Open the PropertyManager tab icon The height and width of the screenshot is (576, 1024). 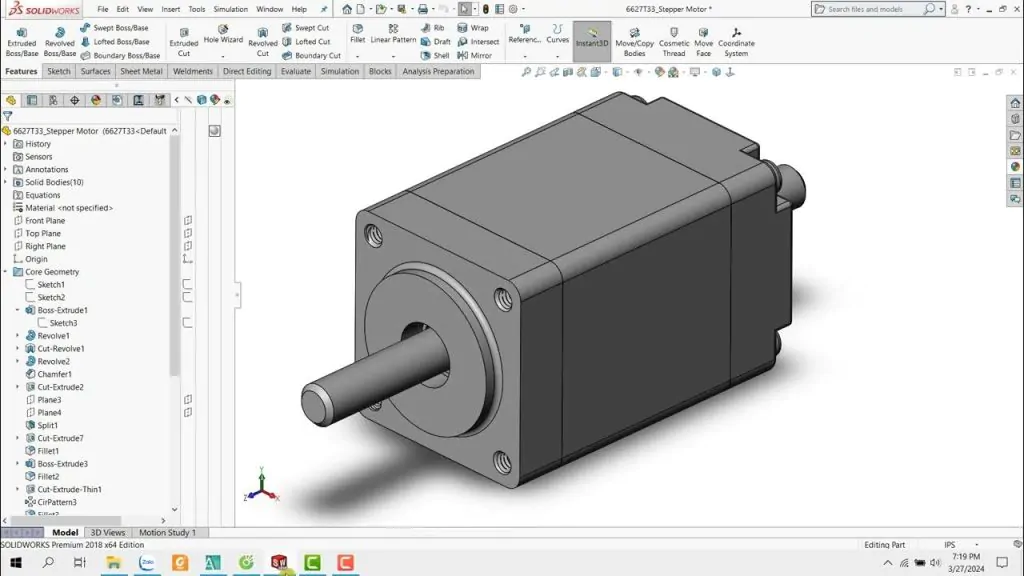coord(32,100)
